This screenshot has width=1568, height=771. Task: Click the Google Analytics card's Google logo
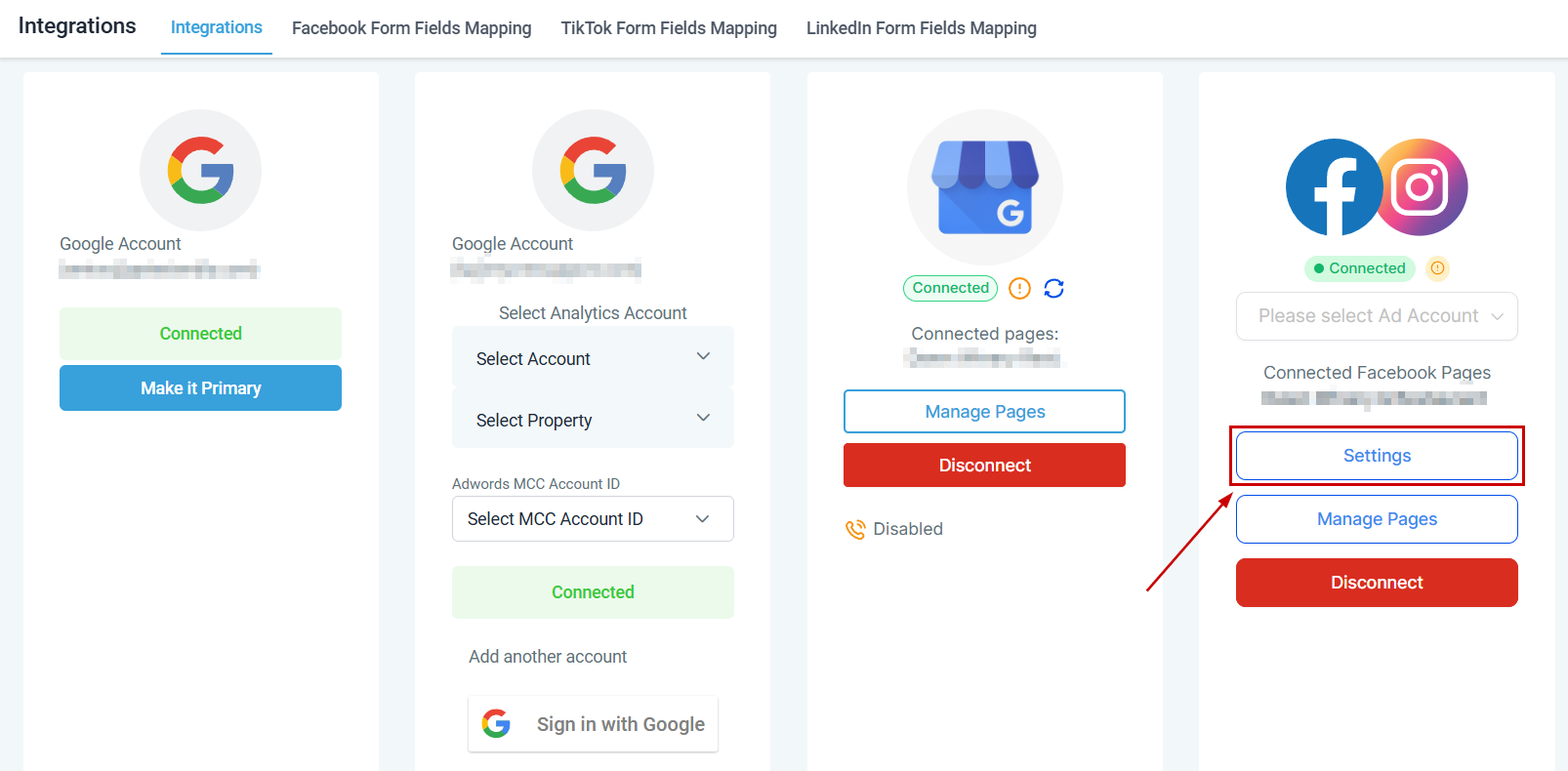pyautogui.click(x=593, y=170)
